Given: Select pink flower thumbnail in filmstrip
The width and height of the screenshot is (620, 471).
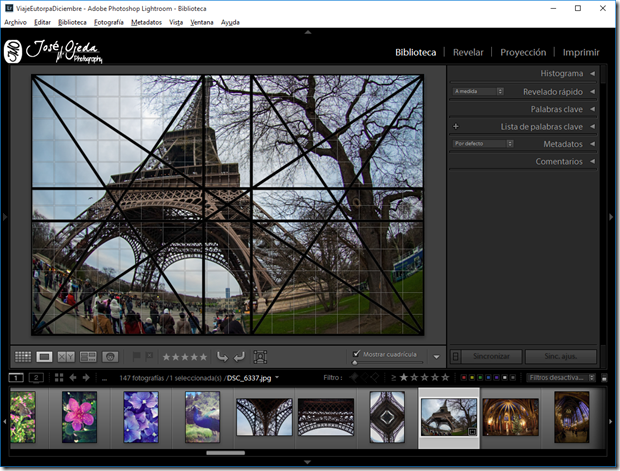Looking at the screenshot, I should [x=79, y=417].
